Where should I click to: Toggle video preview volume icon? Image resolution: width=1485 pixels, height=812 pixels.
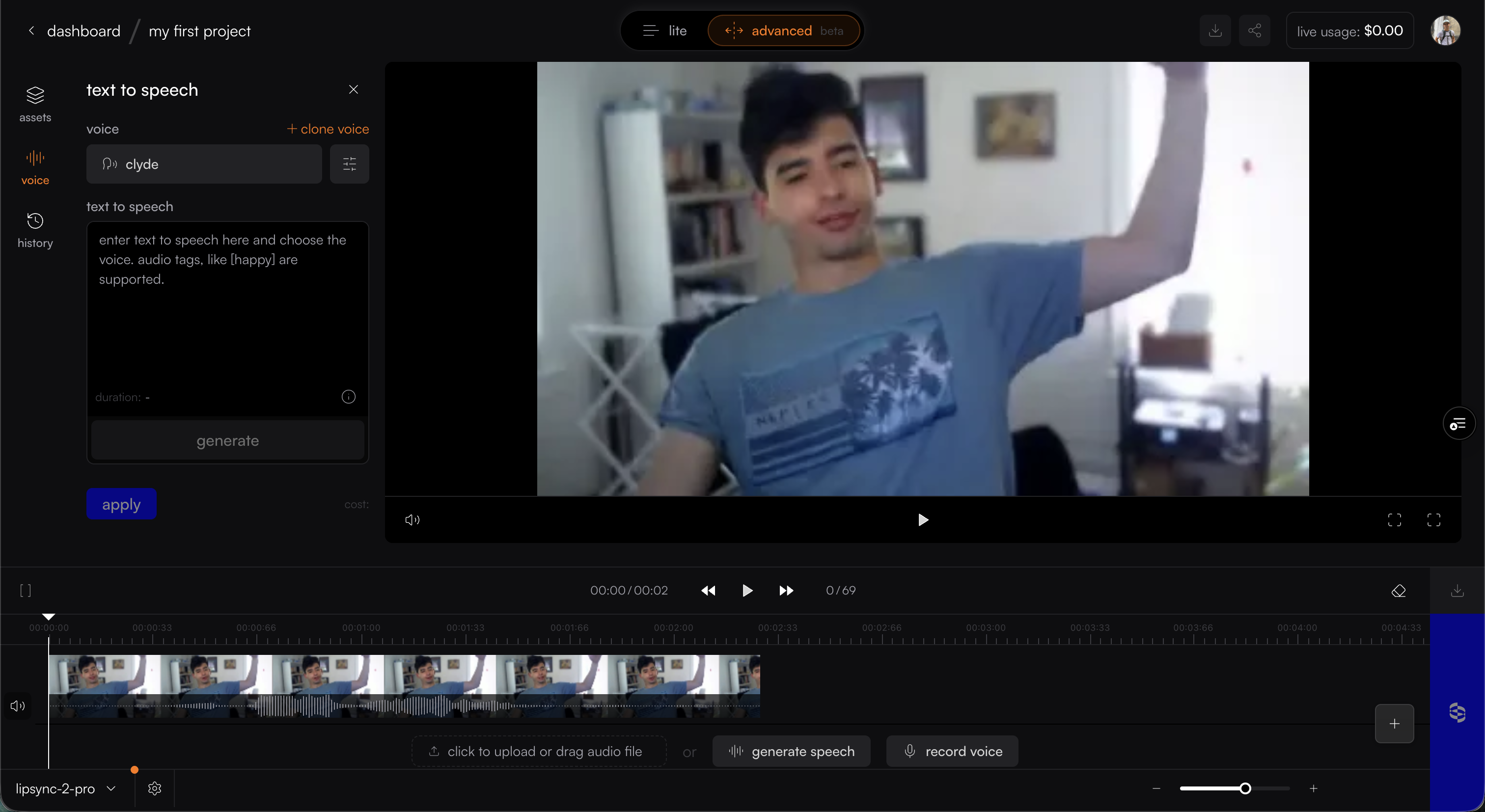(x=412, y=520)
